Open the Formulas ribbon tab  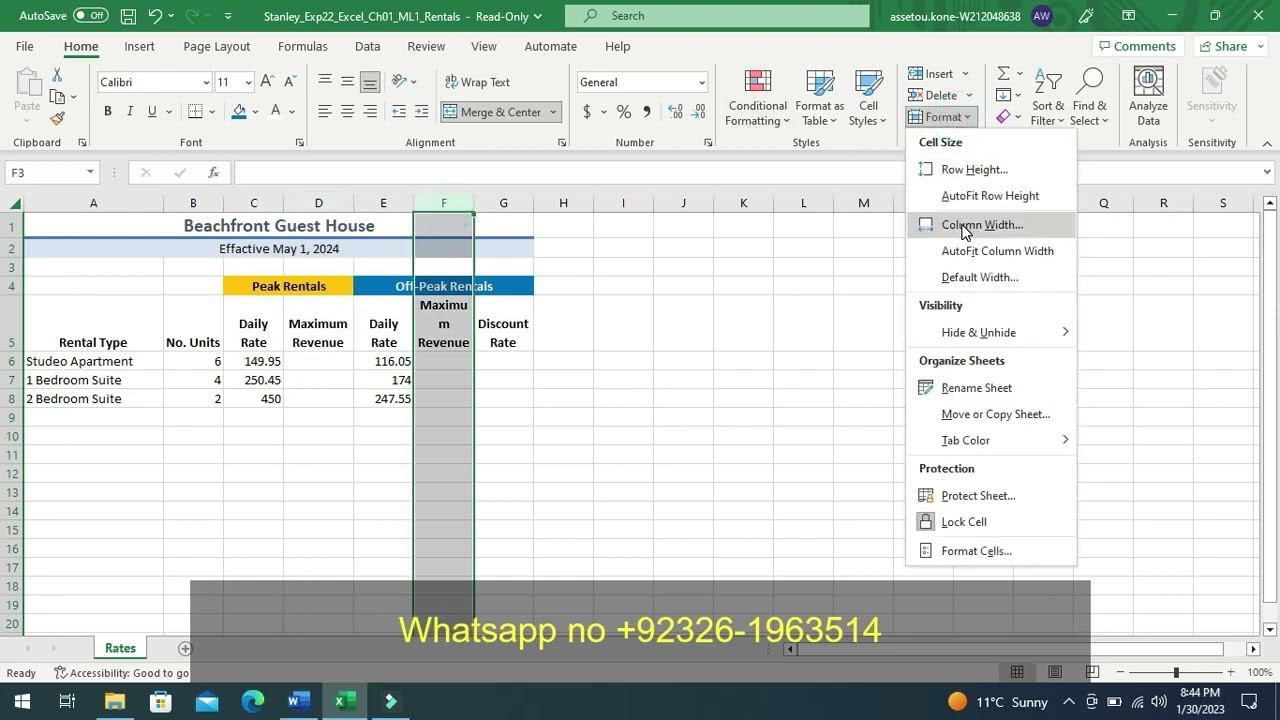tap(303, 47)
